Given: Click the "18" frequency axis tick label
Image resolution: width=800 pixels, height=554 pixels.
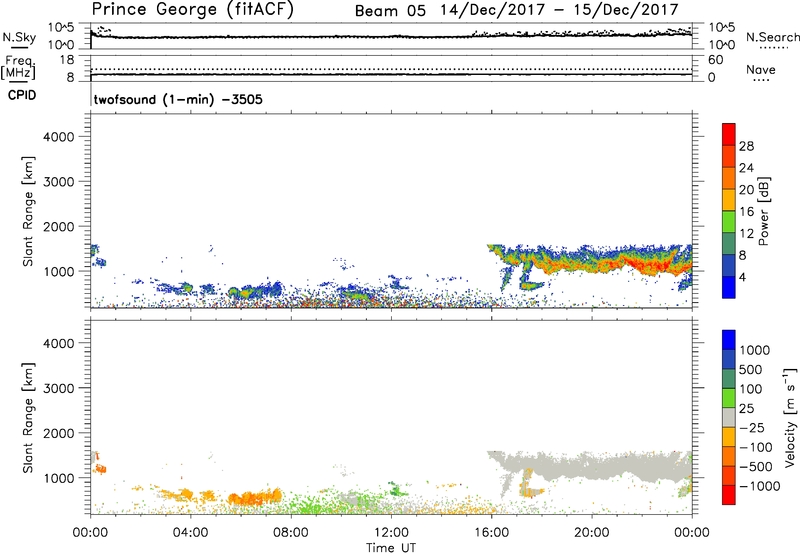Looking at the screenshot, I should [67, 59].
